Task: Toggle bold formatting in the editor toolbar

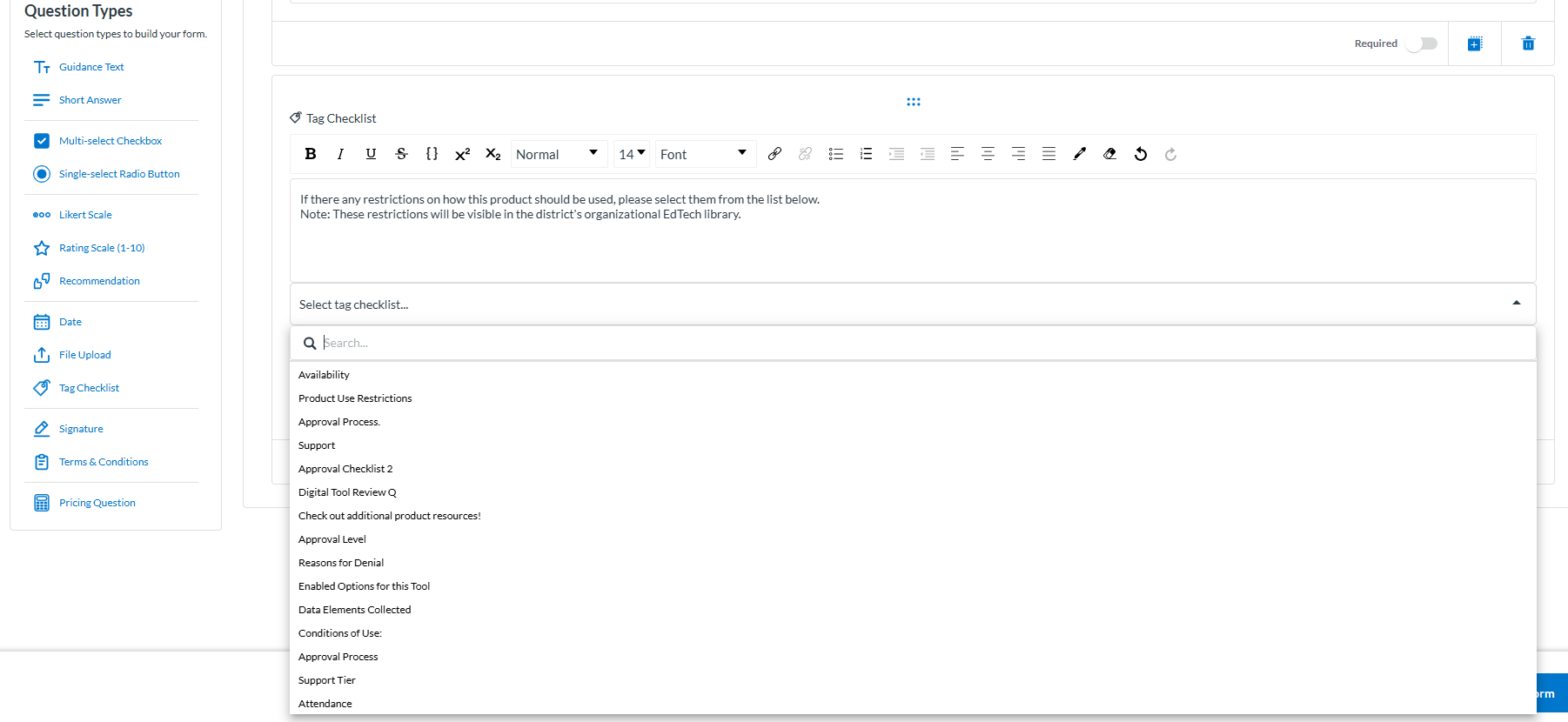Action: (310, 154)
